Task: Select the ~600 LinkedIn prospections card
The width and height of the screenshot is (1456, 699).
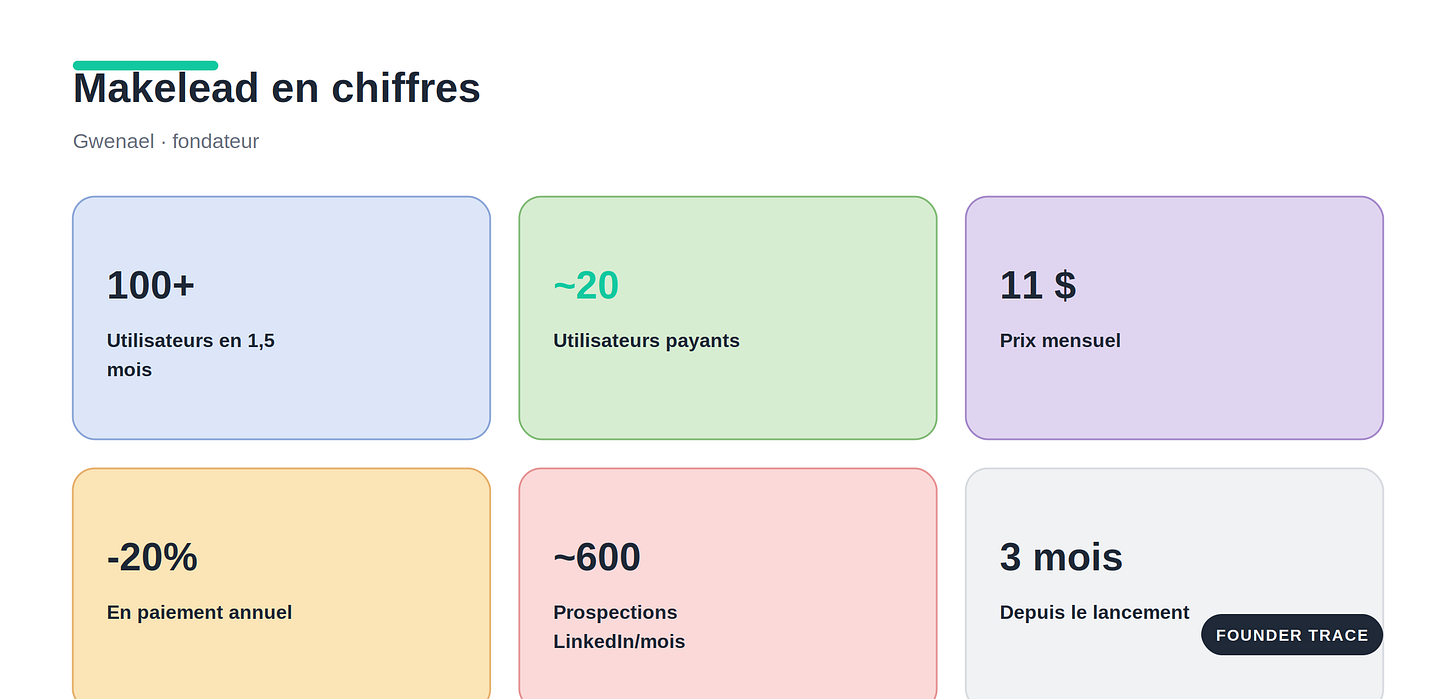Action: [728, 584]
